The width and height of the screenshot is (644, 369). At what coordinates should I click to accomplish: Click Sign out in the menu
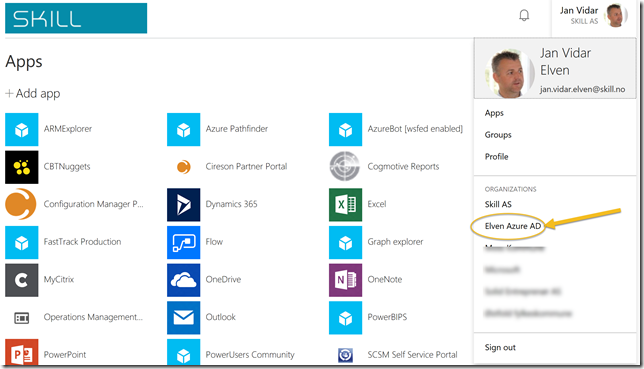click(500, 348)
